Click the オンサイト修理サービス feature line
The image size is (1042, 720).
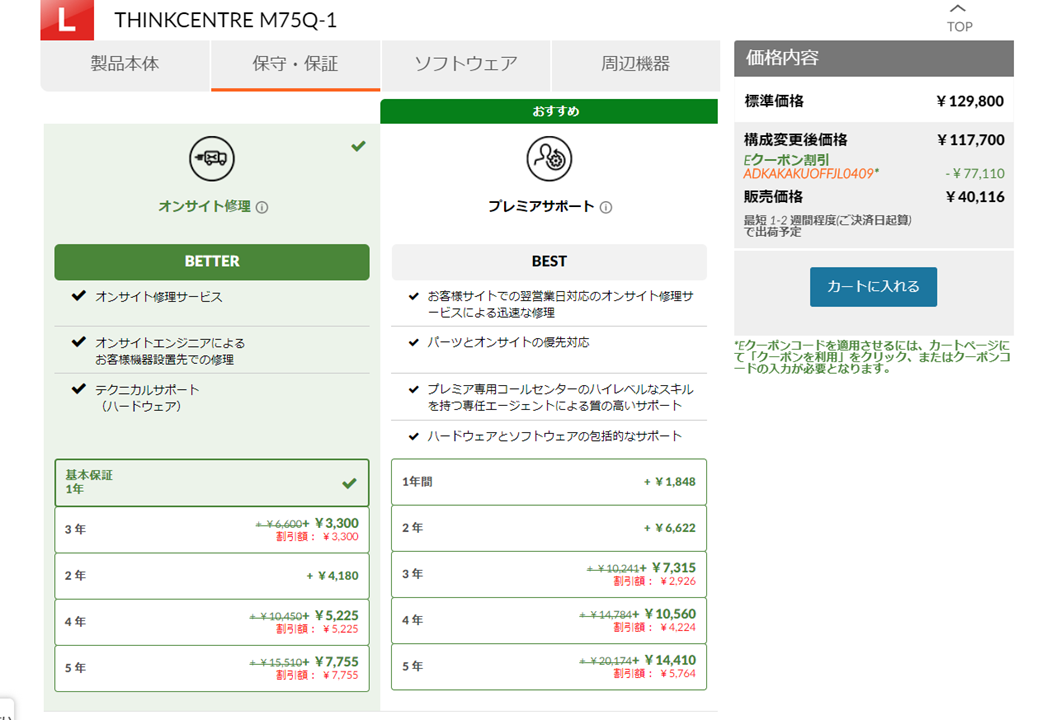tap(159, 297)
